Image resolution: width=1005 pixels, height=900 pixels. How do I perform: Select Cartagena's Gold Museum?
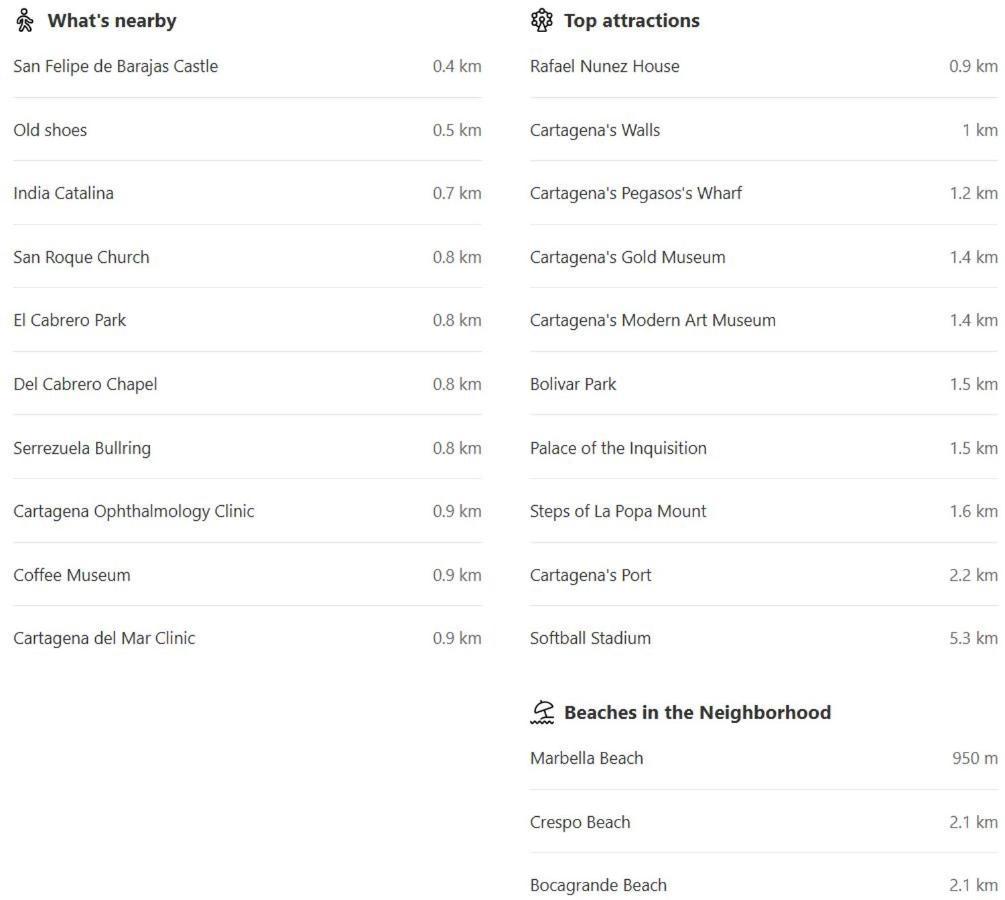pyautogui.click(x=627, y=257)
